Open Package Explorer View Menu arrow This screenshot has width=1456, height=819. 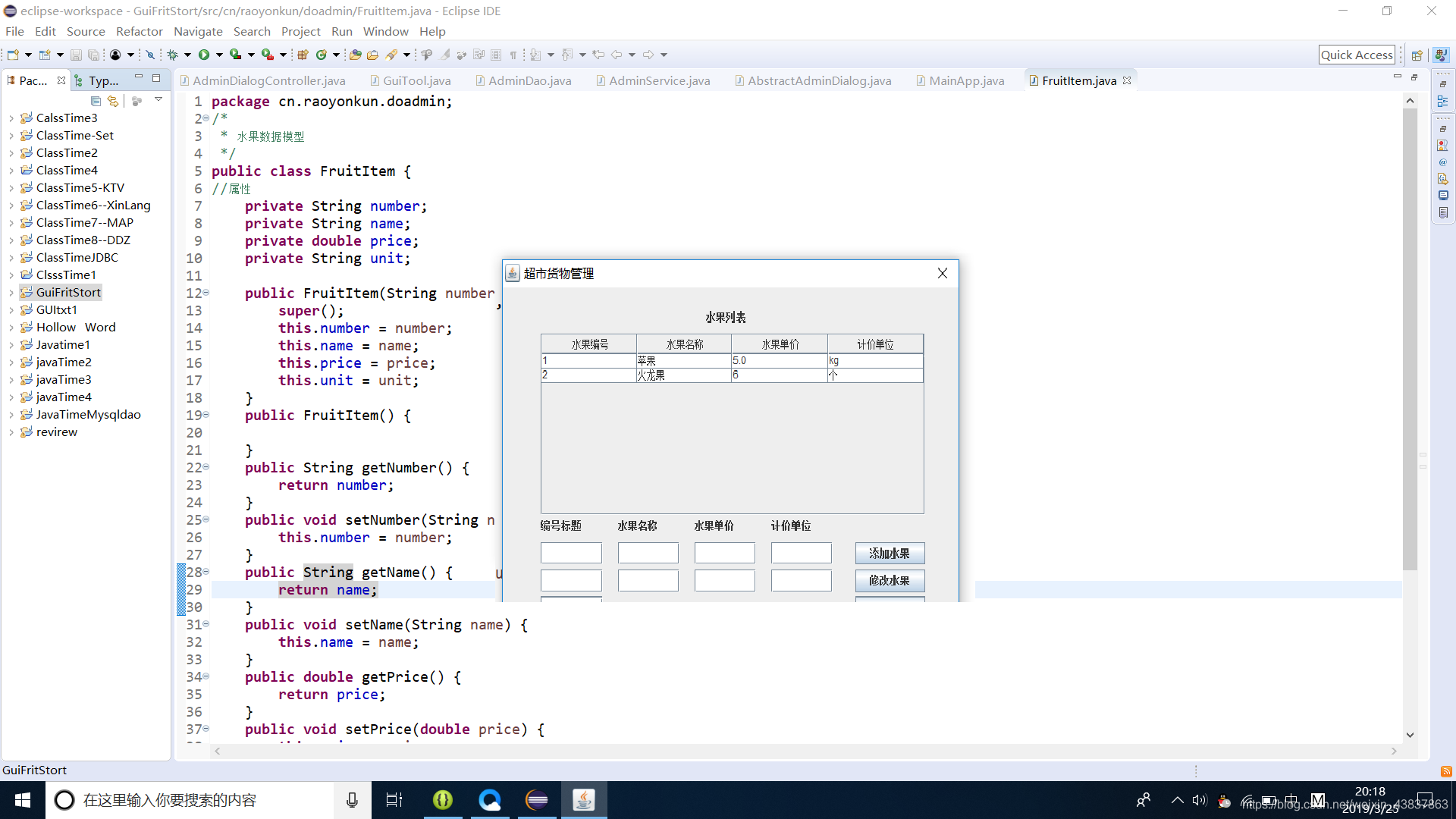point(158,100)
